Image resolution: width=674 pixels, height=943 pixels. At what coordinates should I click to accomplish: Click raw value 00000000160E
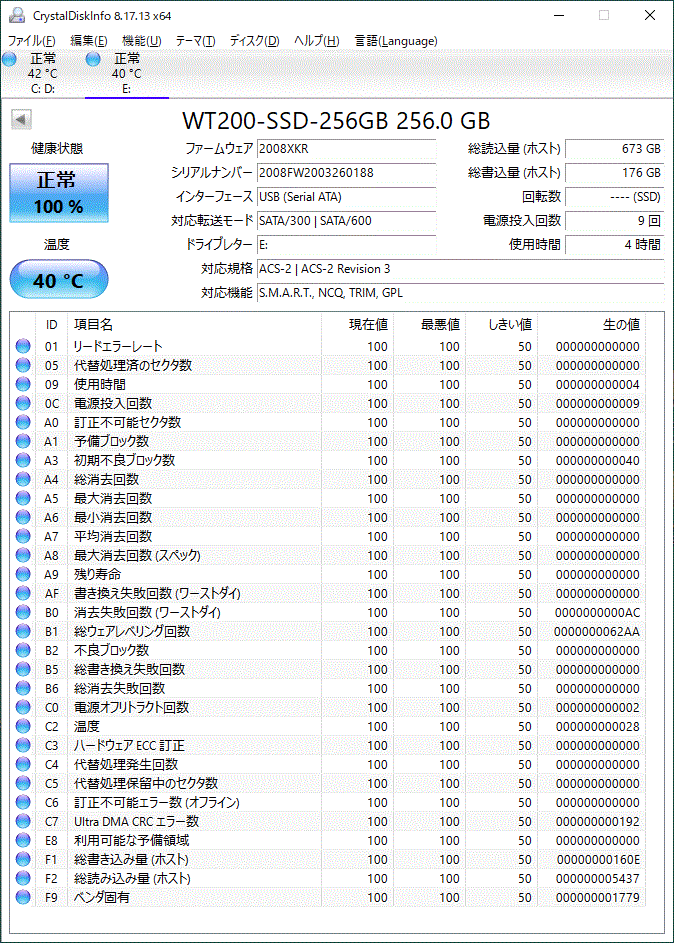tap(598, 859)
